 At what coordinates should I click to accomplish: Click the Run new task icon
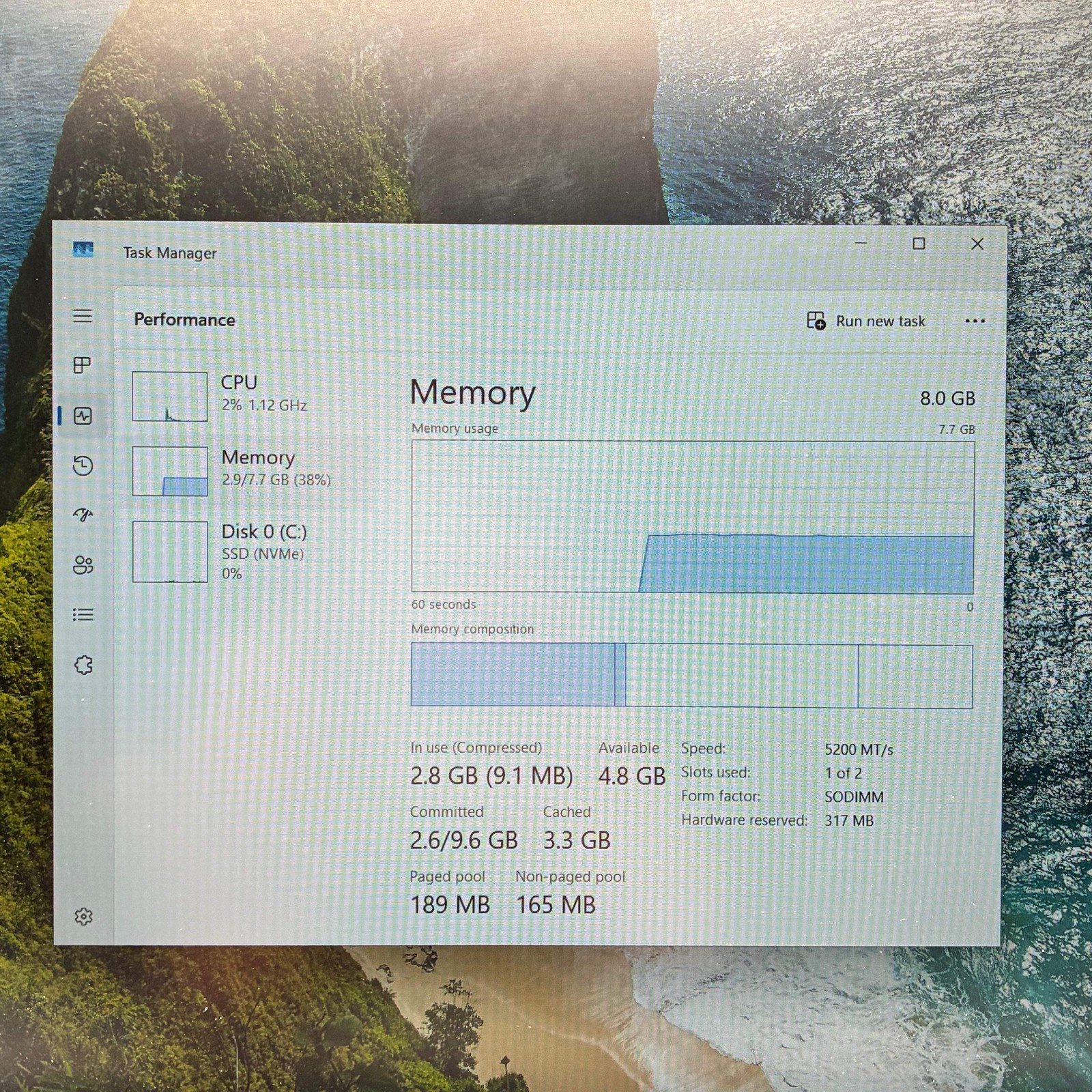[x=816, y=320]
